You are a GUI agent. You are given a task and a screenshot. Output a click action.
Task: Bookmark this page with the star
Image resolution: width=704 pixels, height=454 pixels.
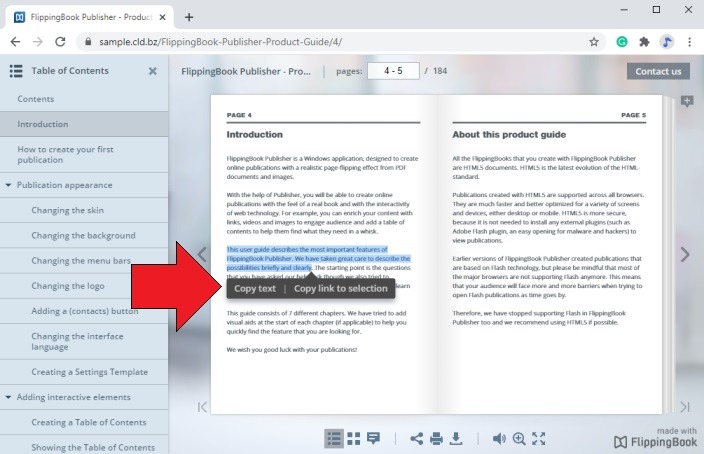[594, 42]
